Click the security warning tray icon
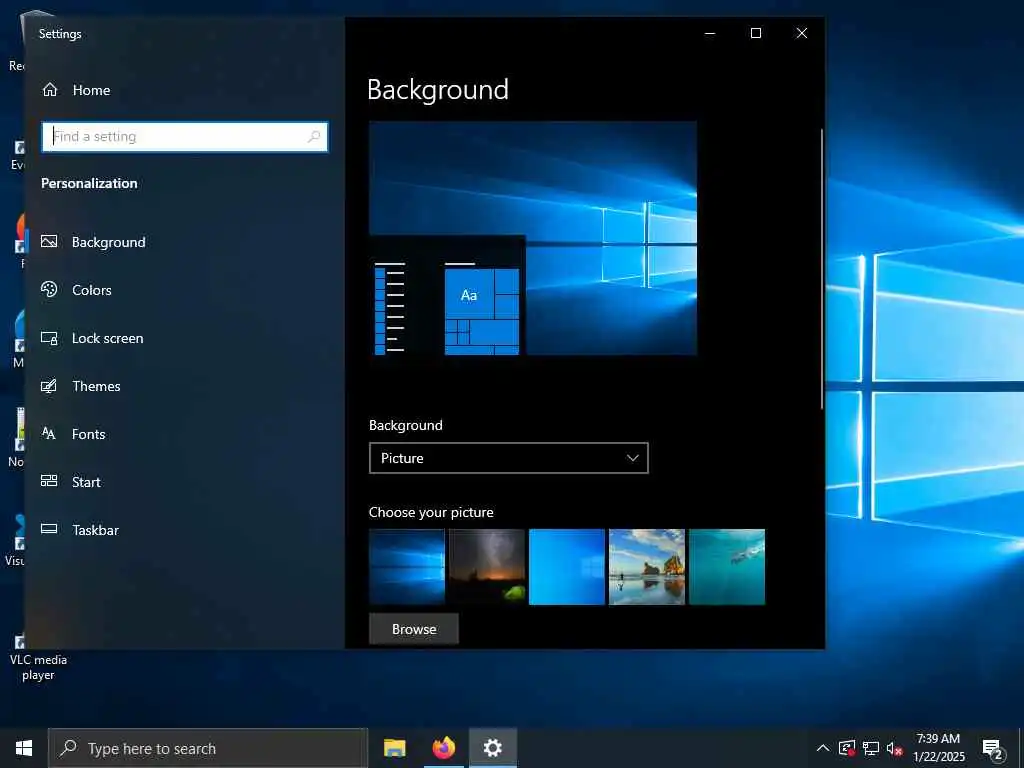 [847, 748]
